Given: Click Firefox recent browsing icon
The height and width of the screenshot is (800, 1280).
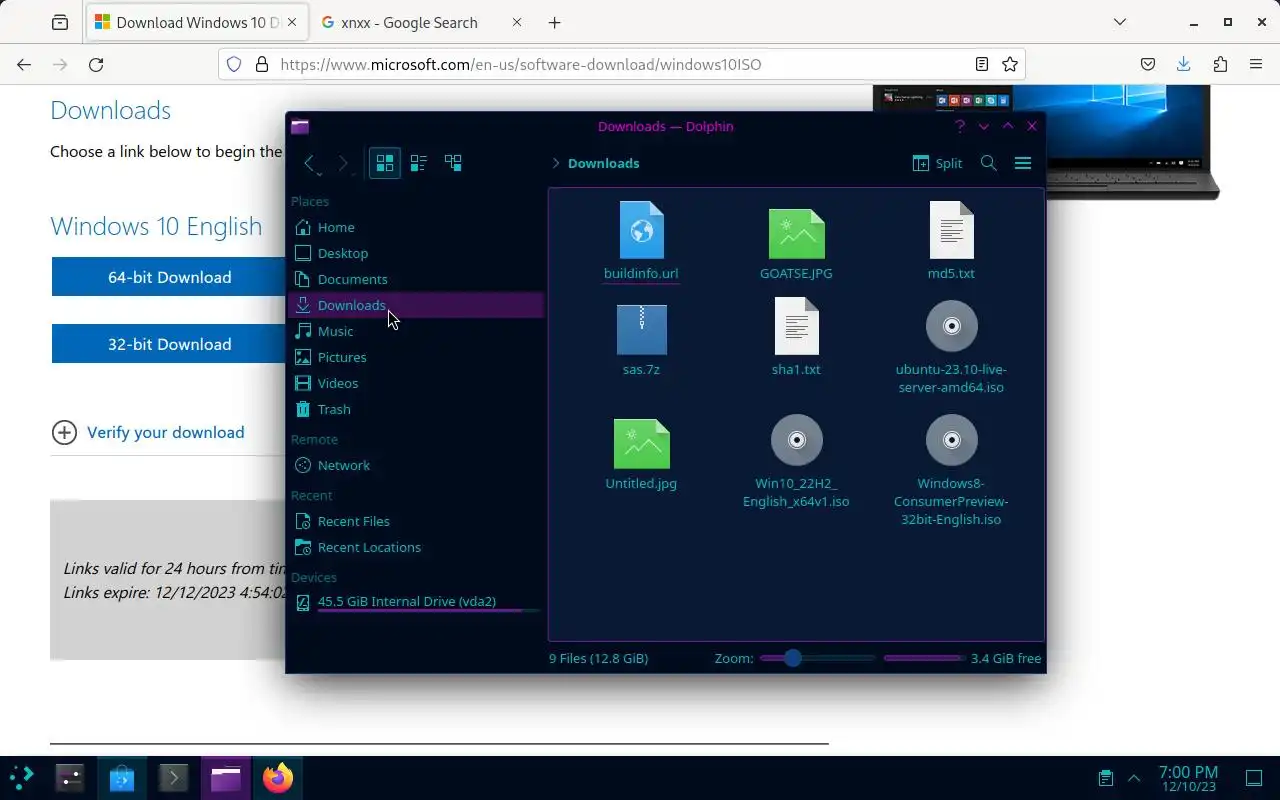Looking at the screenshot, I should 60,22.
